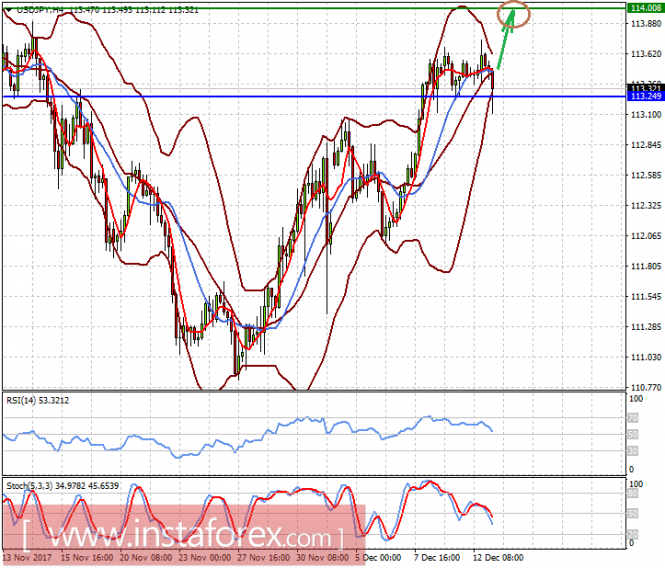Click the 112.585 price axis label
The image size is (665, 568).
[x=646, y=175]
